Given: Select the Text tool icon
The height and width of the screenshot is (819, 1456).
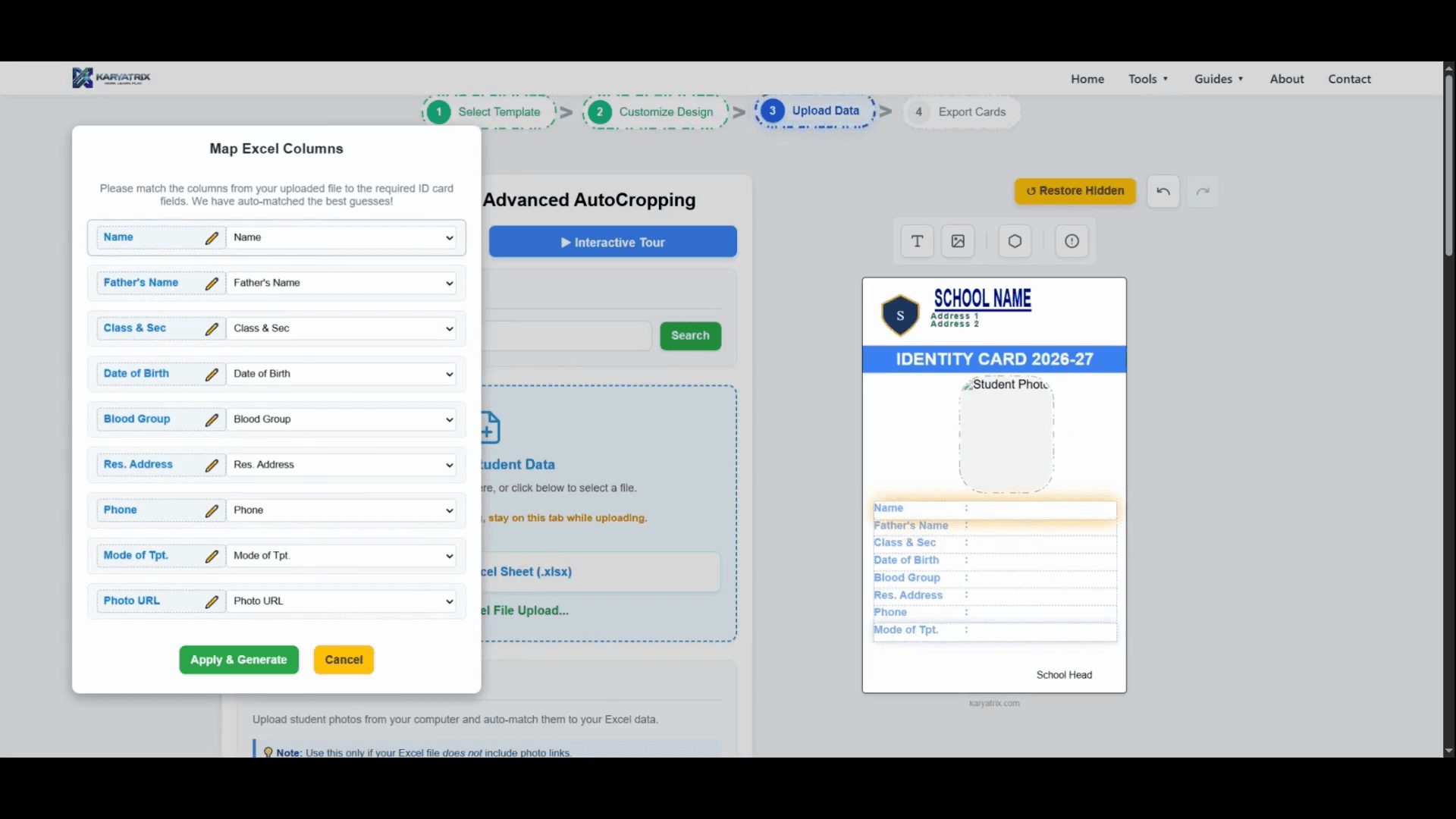Looking at the screenshot, I should [x=917, y=241].
